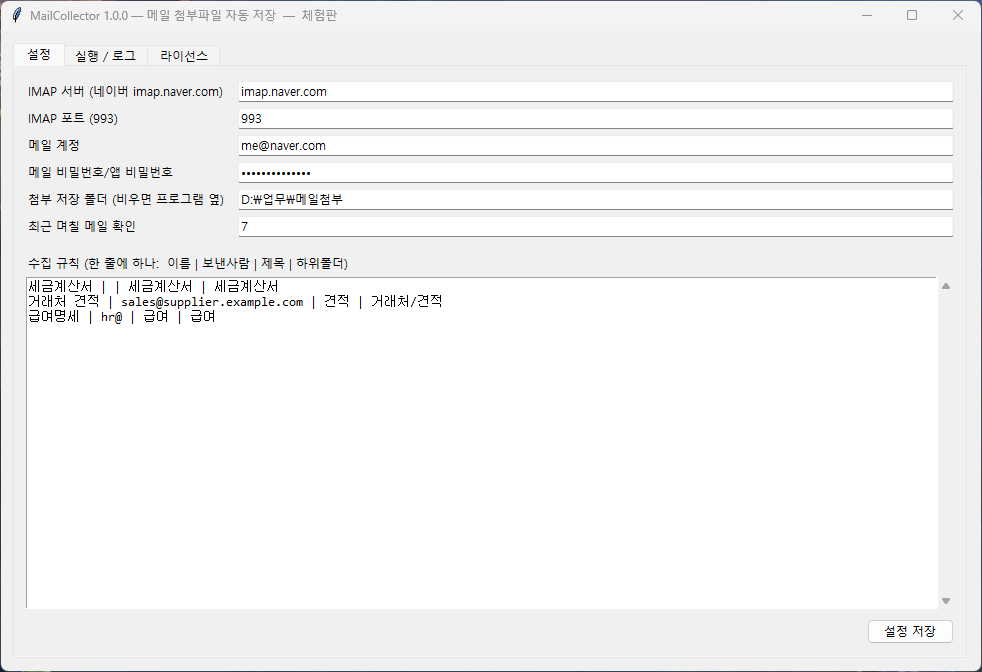Click the masked password input field
Screen dimensions: 982x672
596,172
